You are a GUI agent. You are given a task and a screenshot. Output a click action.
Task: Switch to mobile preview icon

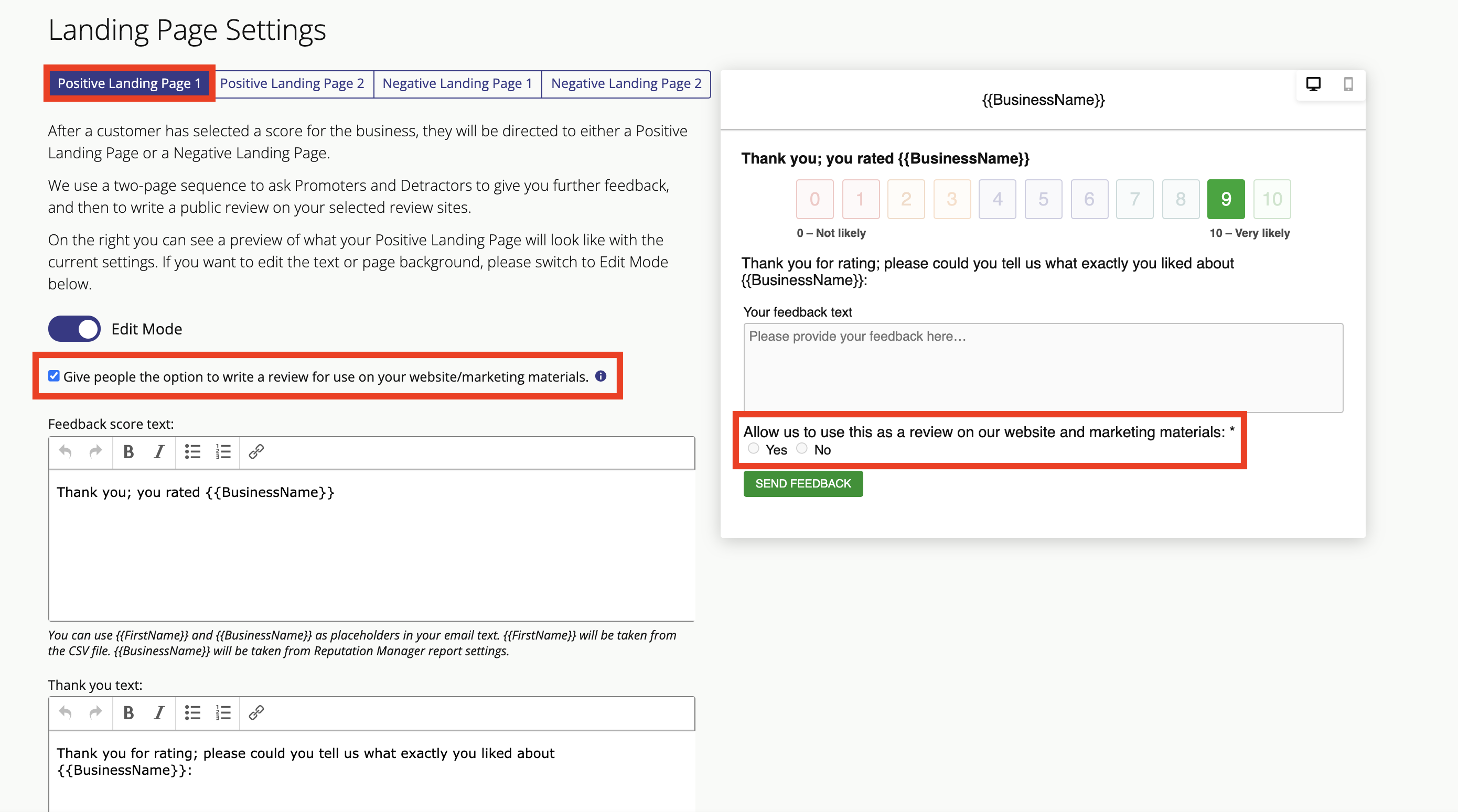pos(1348,84)
